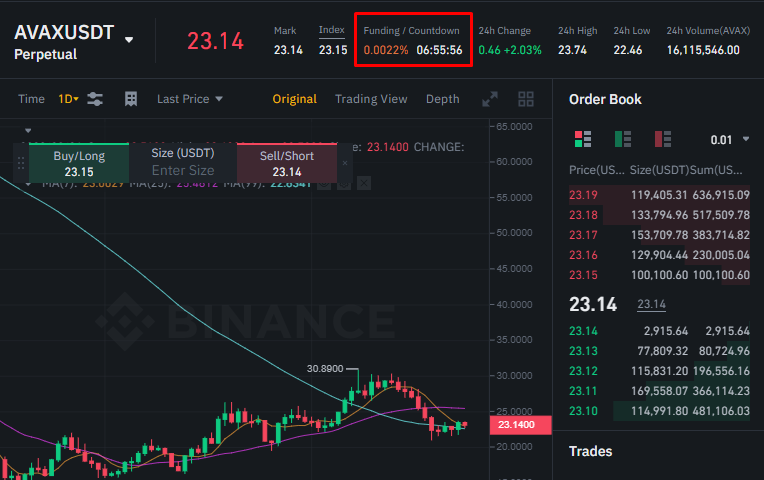764x480 pixels.
Task: Open the multi-chart grid layout icon
Action: coord(526,99)
